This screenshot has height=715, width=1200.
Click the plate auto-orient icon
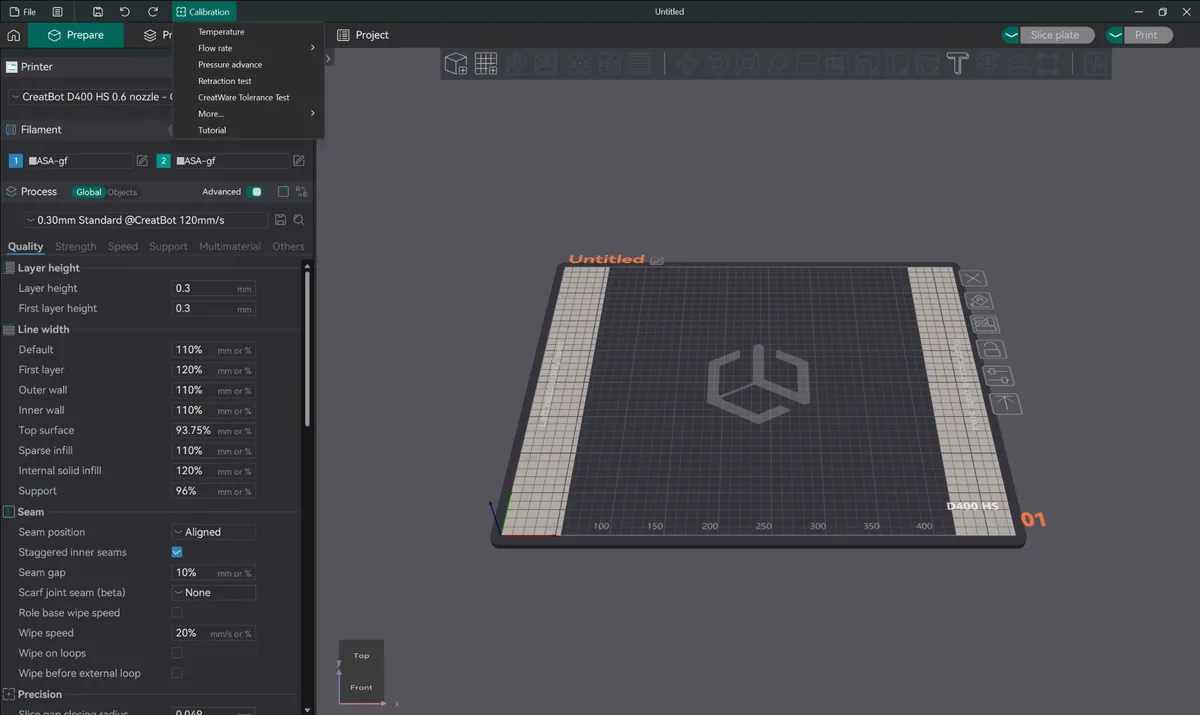coord(979,301)
